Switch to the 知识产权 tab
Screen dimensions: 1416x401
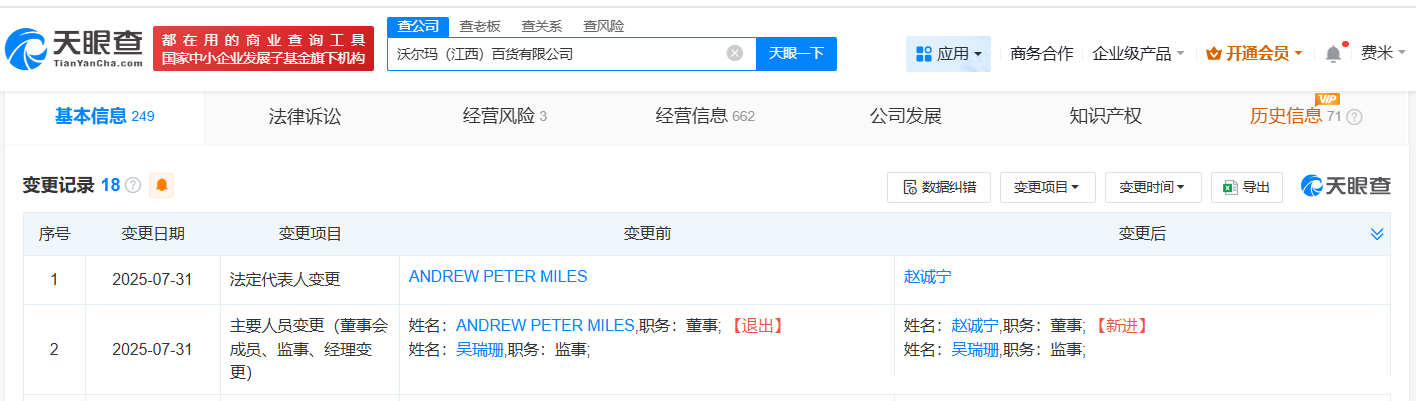[x=1105, y=116]
